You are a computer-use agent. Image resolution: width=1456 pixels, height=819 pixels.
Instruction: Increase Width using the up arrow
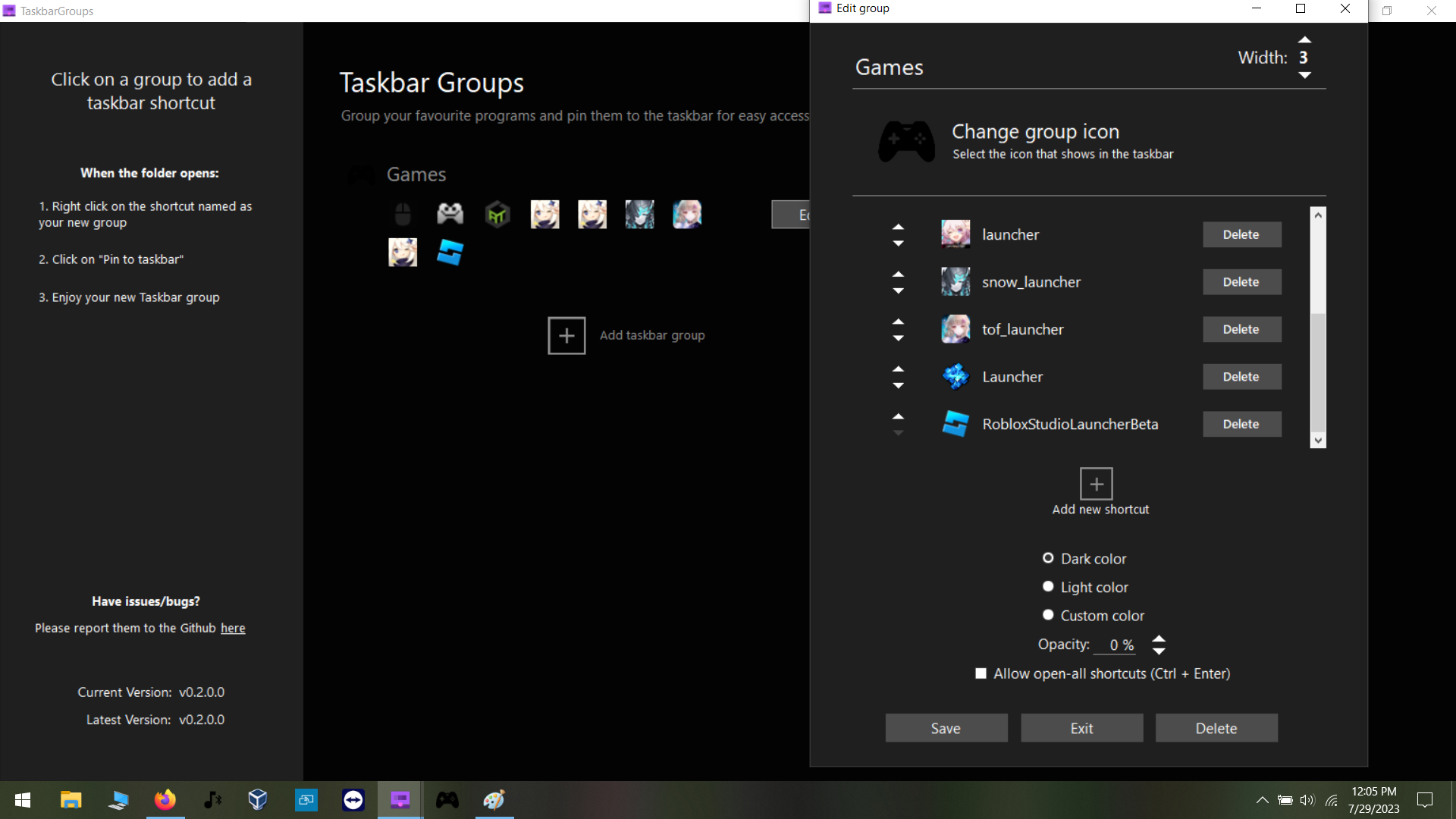tap(1305, 39)
